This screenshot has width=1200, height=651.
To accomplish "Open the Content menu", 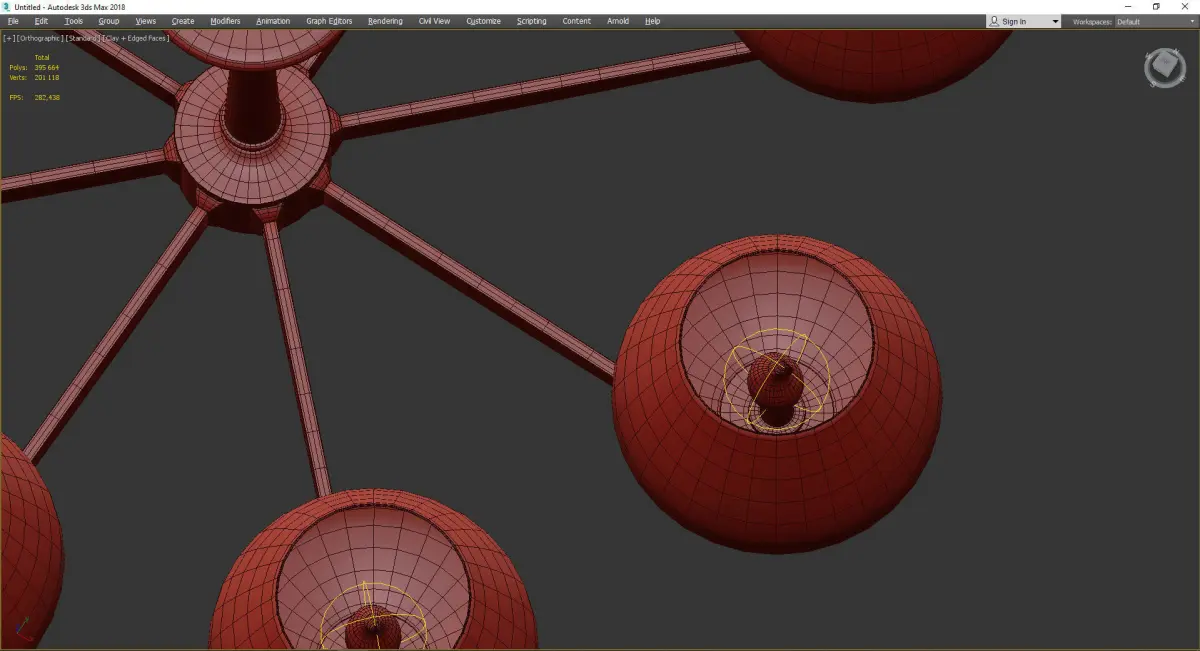I will tap(576, 21).
